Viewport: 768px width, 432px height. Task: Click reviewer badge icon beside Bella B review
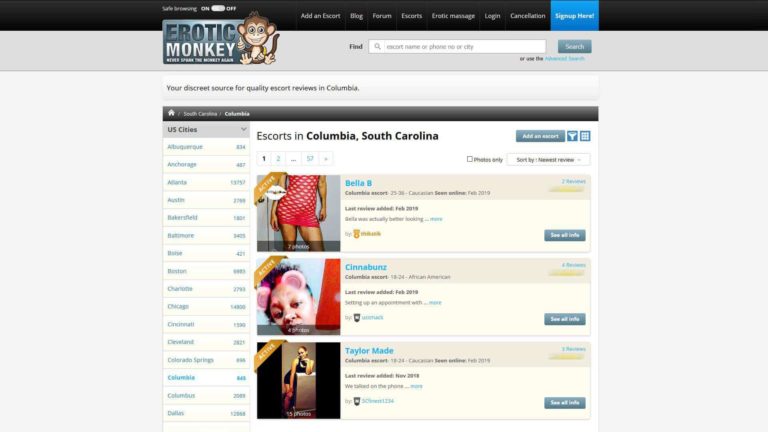pyautogui.click(x=357, y=234)
